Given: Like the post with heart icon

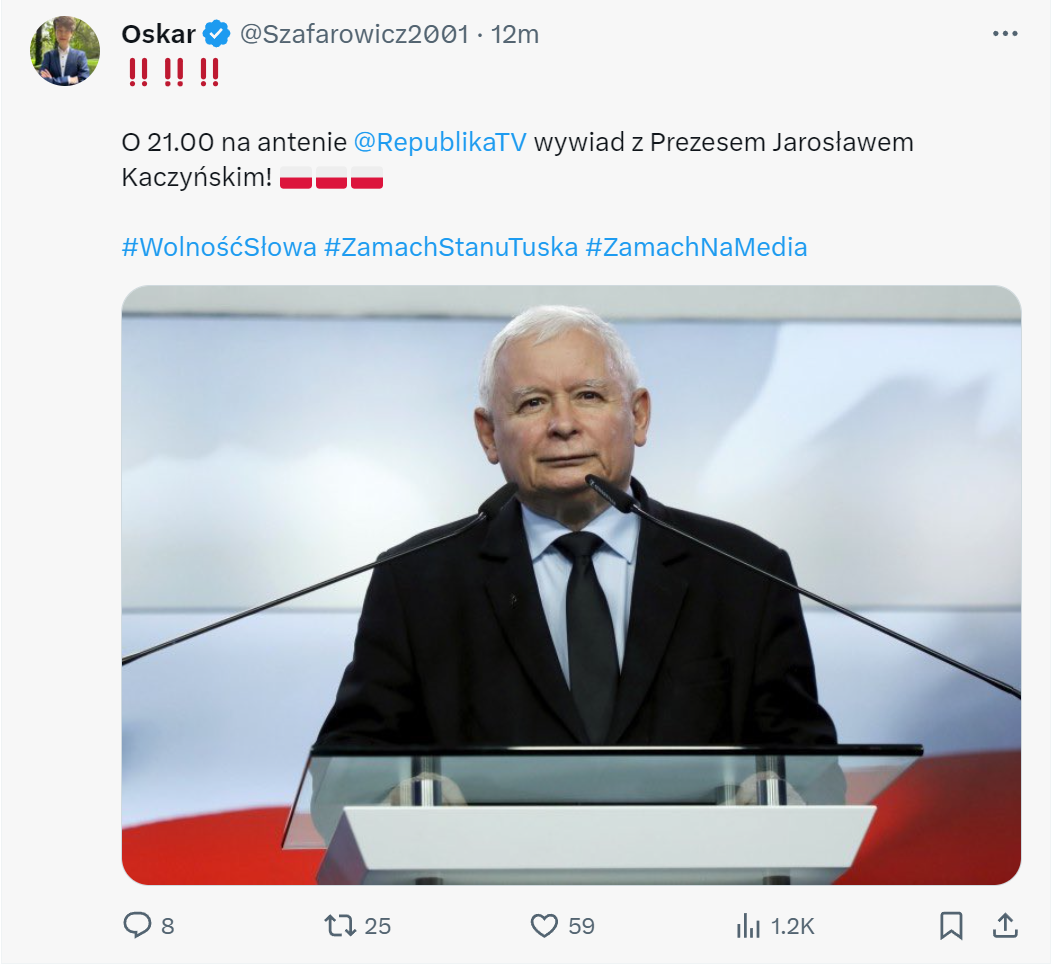Looking at the screenshot, I should [x=544, y=926].
